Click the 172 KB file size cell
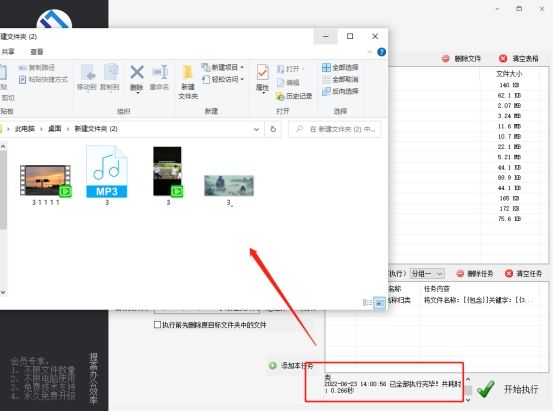Image resolution: width=553 pixels, height=412 pixels. click(509, 208)
